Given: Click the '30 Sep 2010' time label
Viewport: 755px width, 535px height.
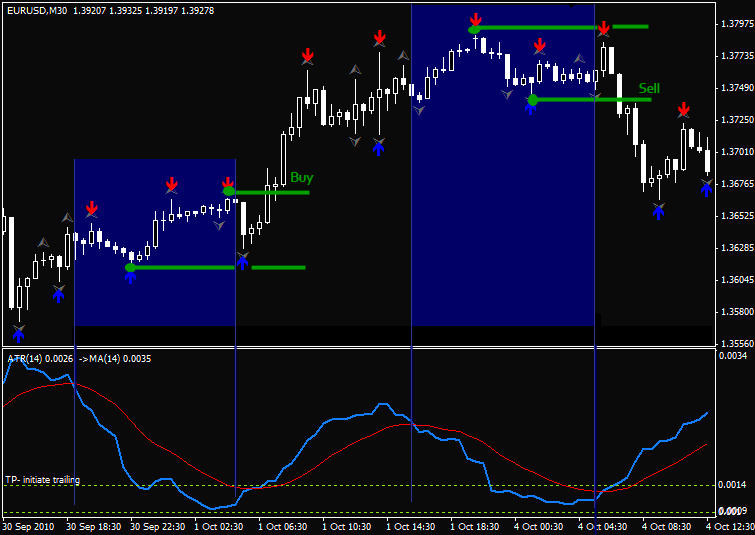Looking at the screenshot, I should tap(28, 527).
